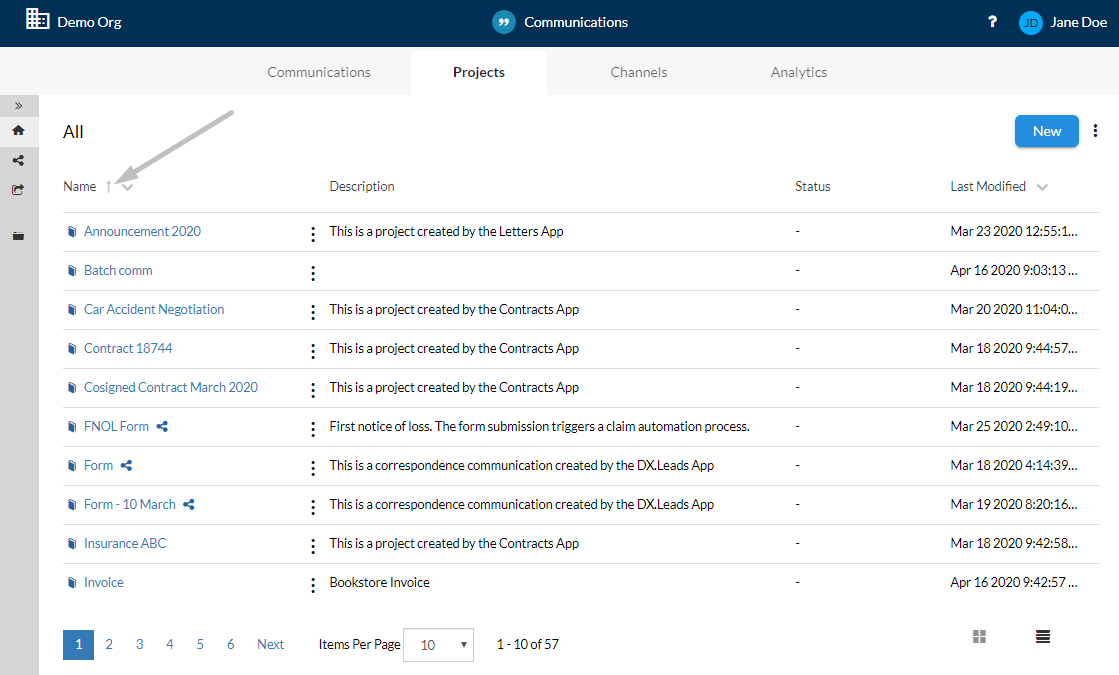1119x675 pixels.
Task: Click the Jane Doe user name
Action: pyautogui.click(x=1078, y=22)
